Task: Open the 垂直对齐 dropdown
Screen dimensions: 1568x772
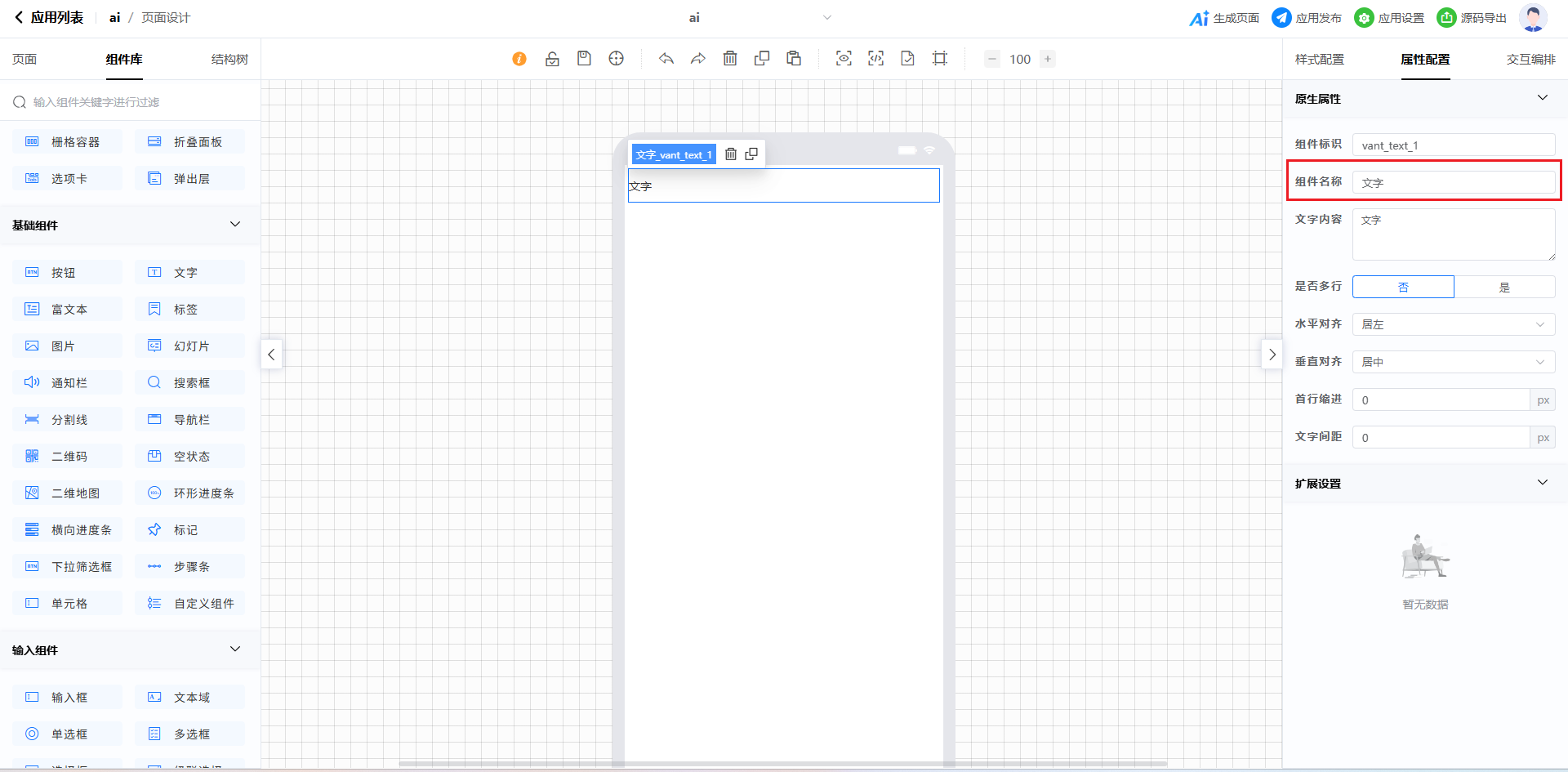Action: click(x=1454, y=362)
